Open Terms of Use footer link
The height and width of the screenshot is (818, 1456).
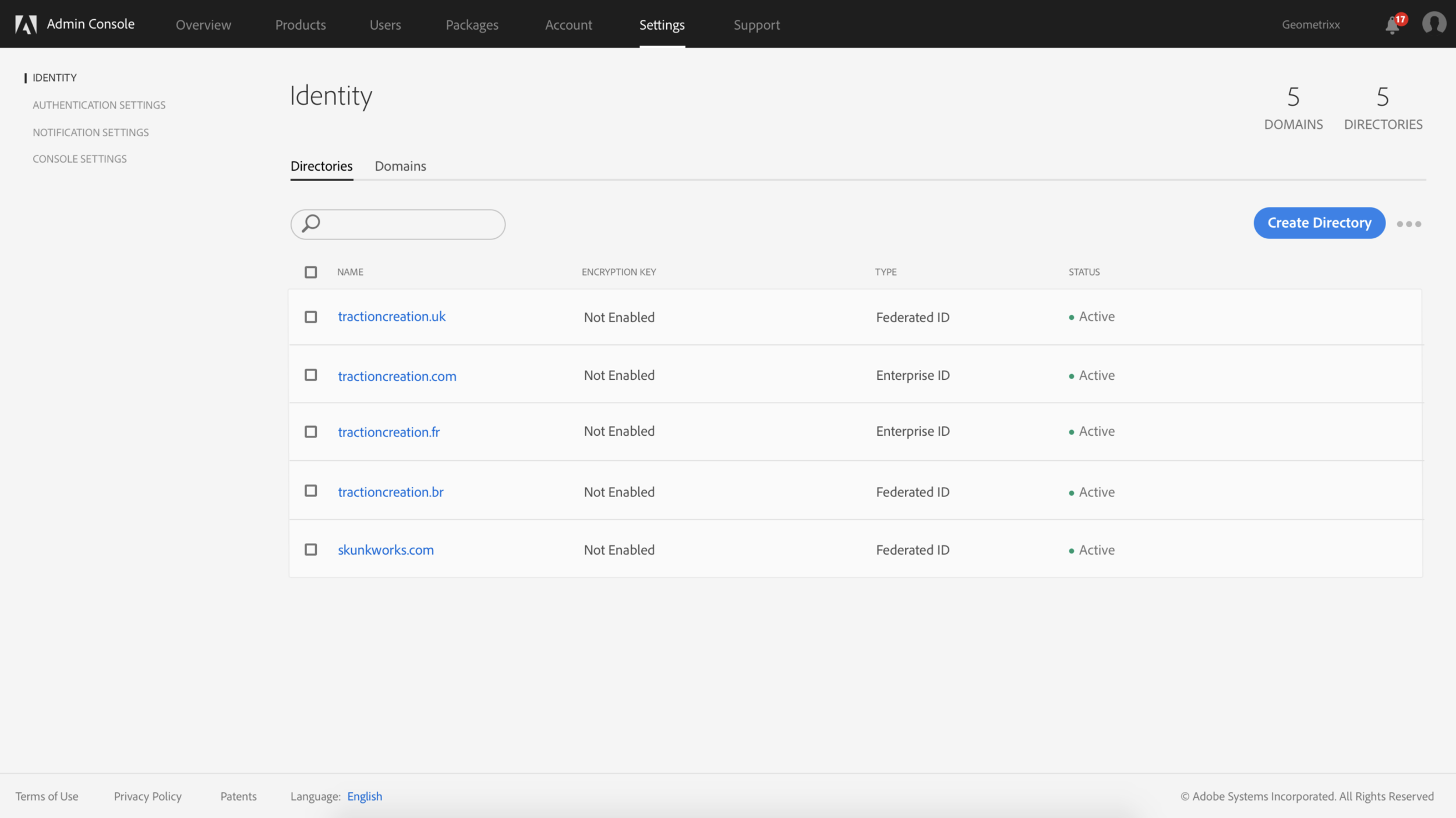coord(47,796)
